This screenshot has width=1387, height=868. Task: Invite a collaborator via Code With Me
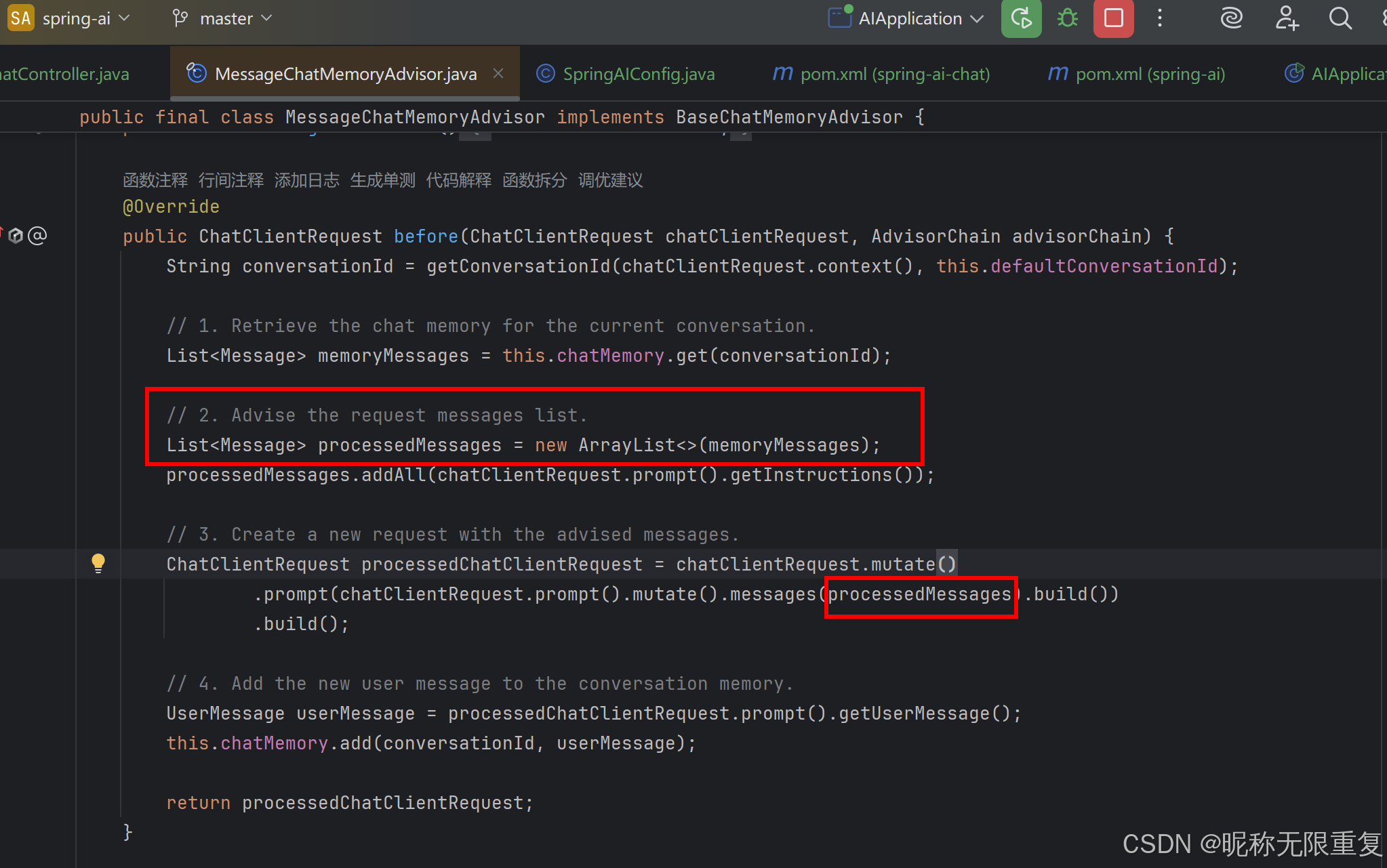click(1286, 18)
